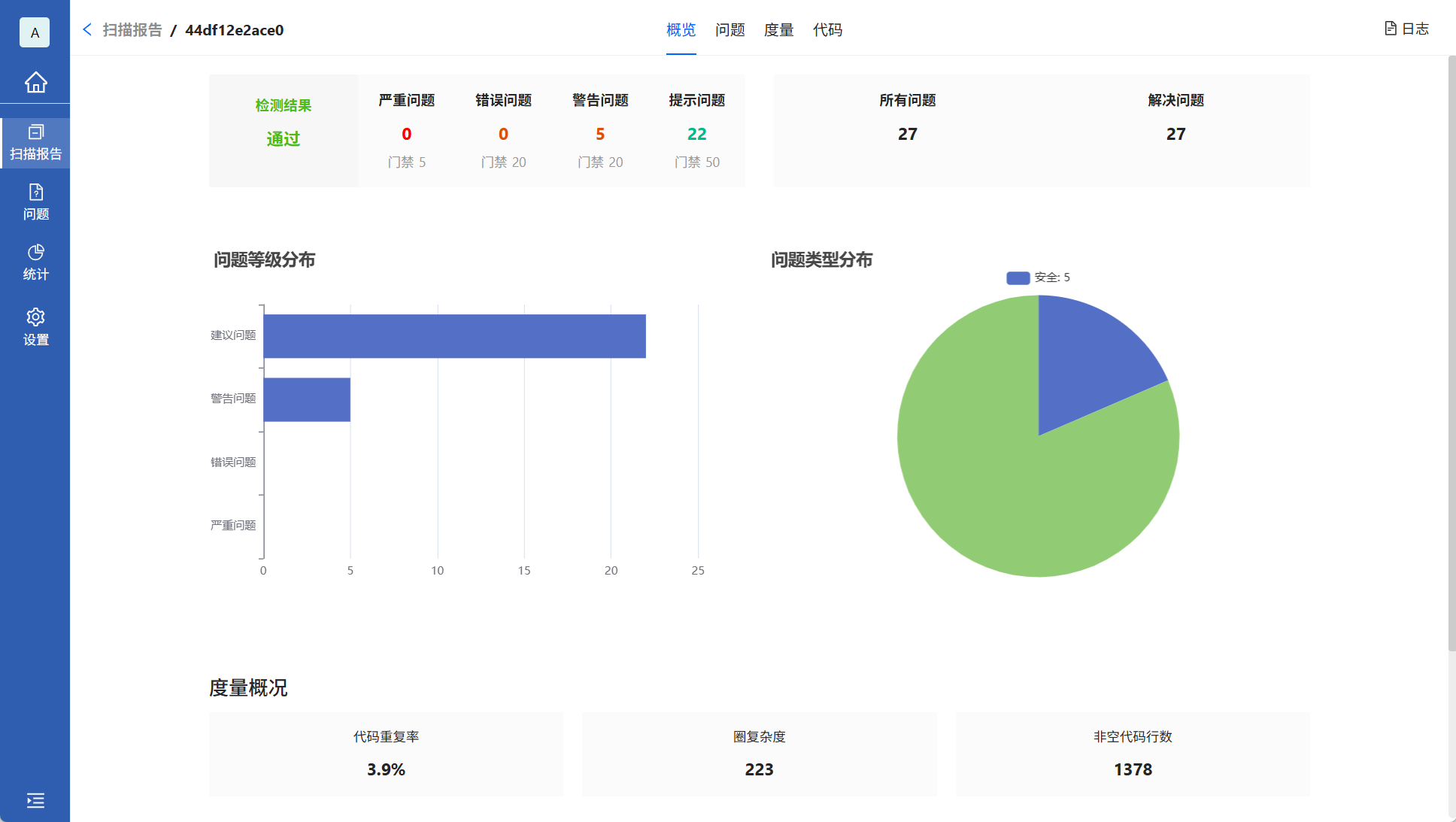
Task: Switch to the 问题 tab
Action: 729,30
